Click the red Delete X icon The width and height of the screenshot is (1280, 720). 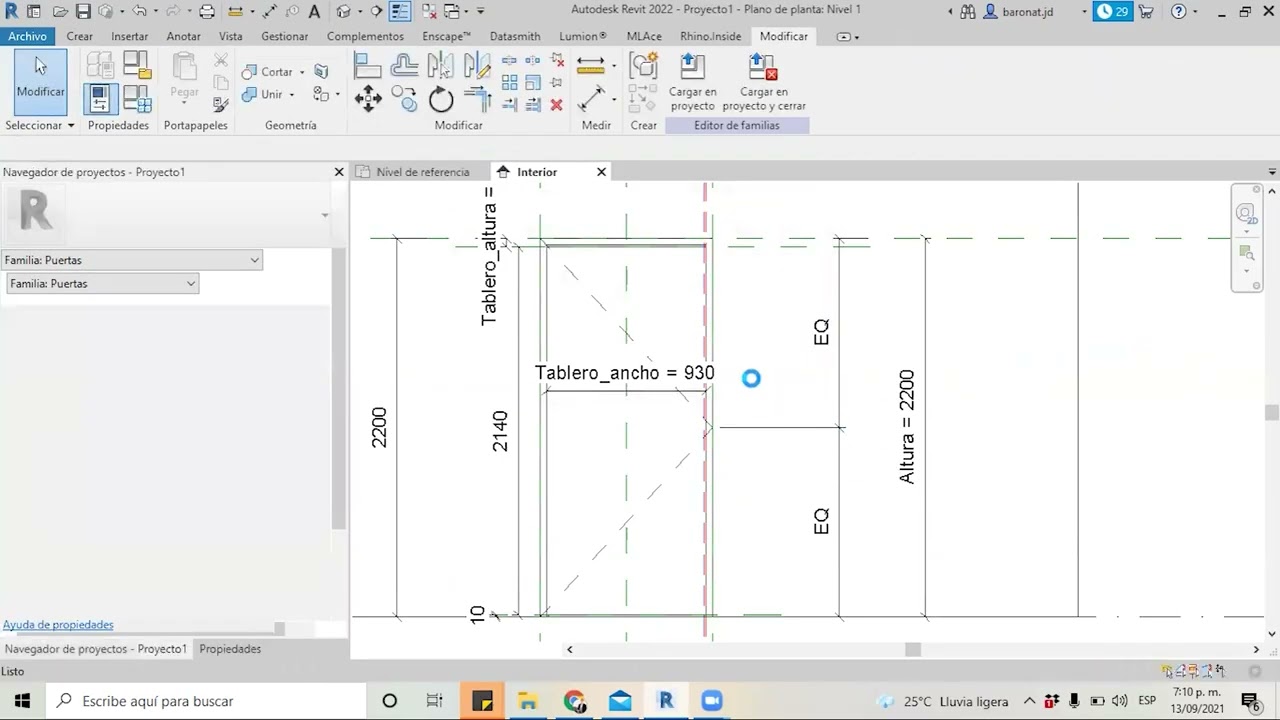coord(556,105)
